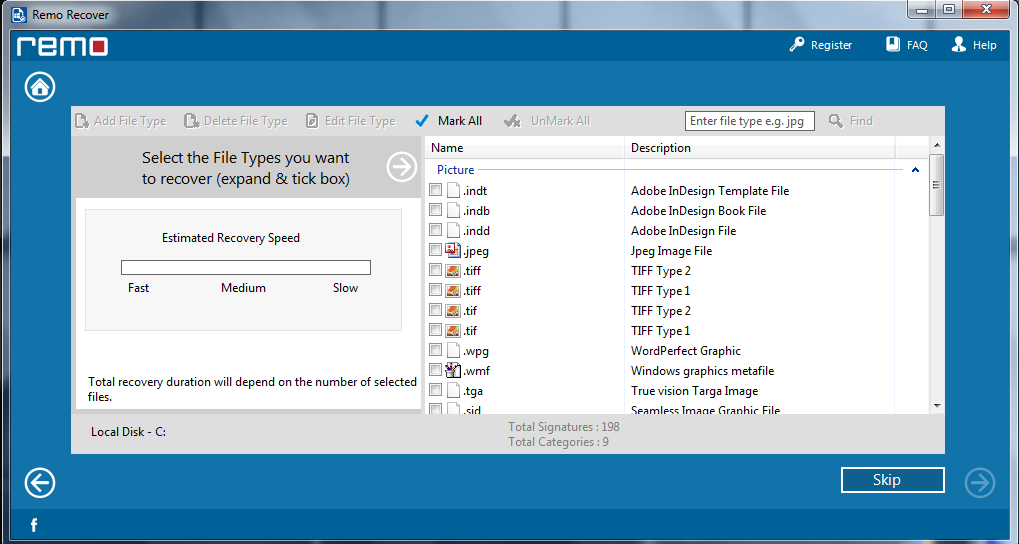The height and width of the screenshot is (544, 1019).
Task: Select Adobe InDesign Book File description
Action: pos(699,211)
